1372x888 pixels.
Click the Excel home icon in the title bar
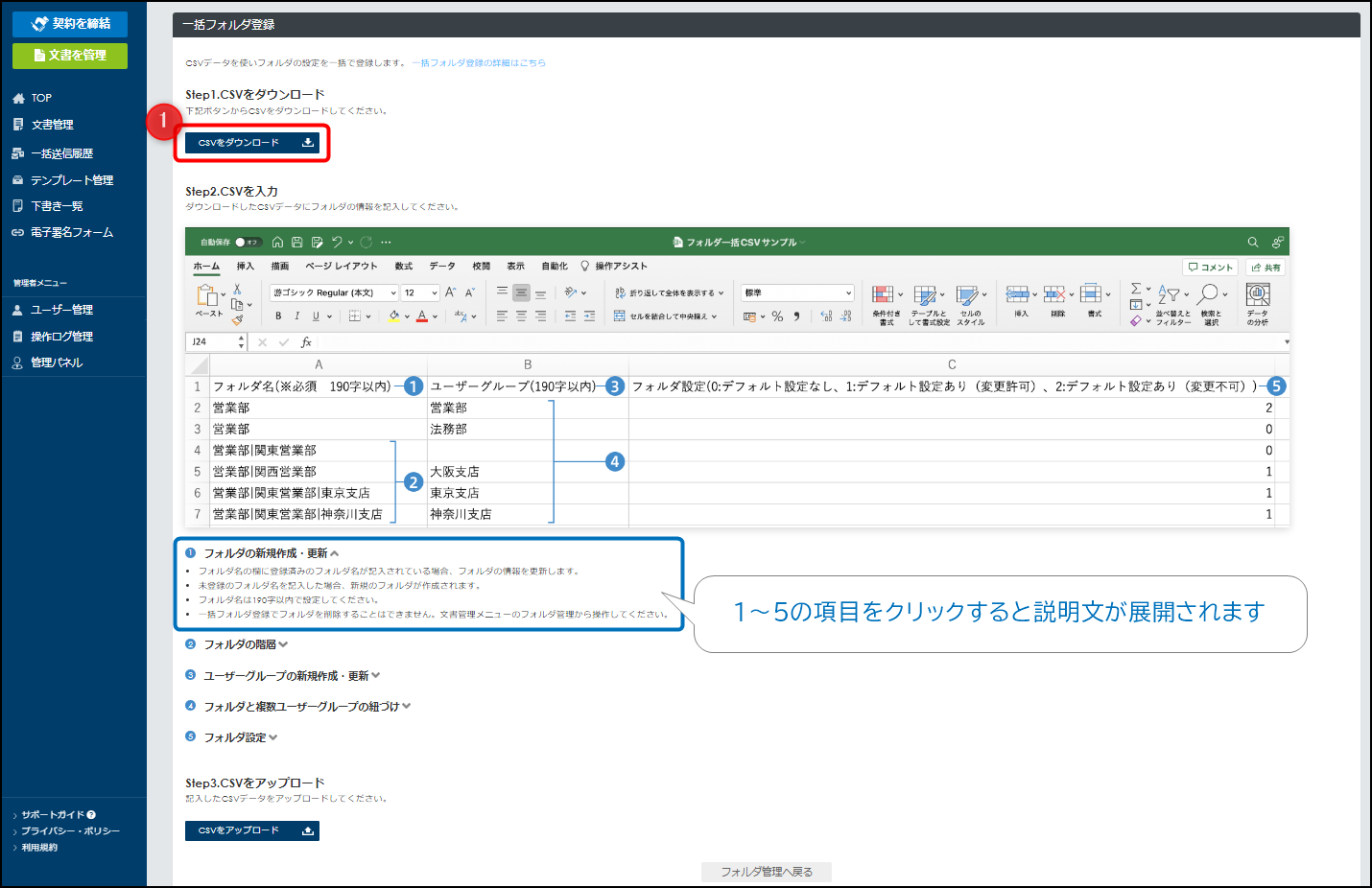click(x=278, y=242)
